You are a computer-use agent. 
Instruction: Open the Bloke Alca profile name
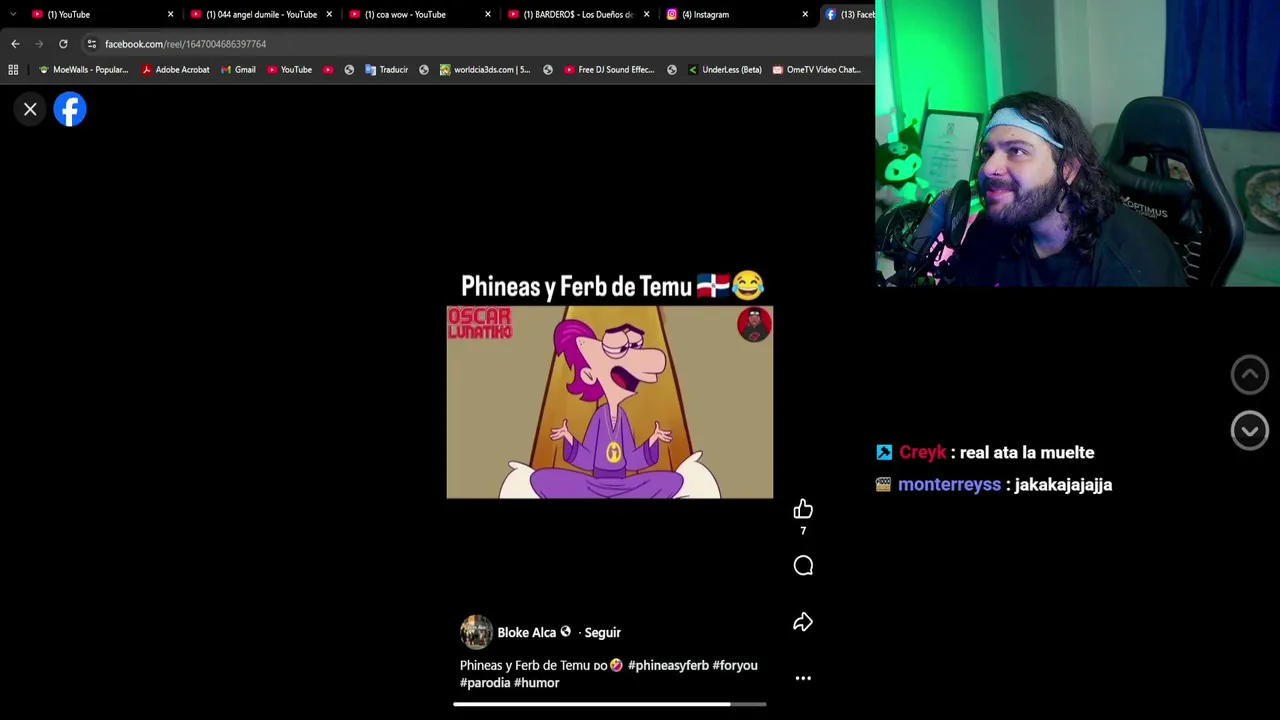(526, 632)
